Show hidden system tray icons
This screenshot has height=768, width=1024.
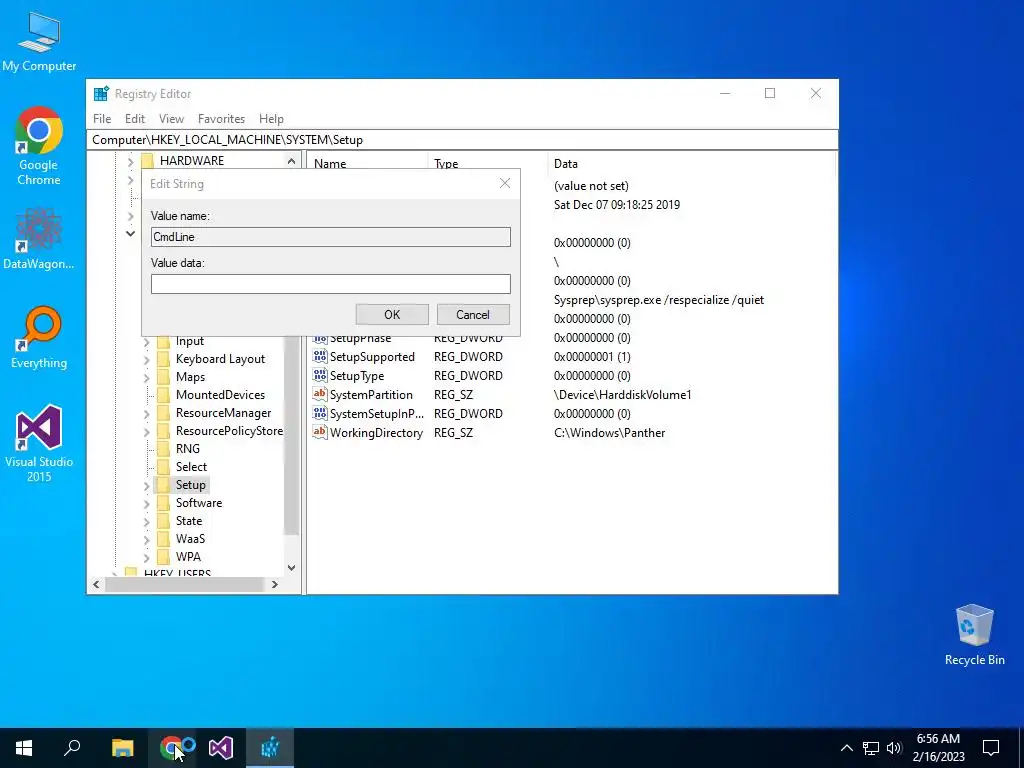click(846, 748)
